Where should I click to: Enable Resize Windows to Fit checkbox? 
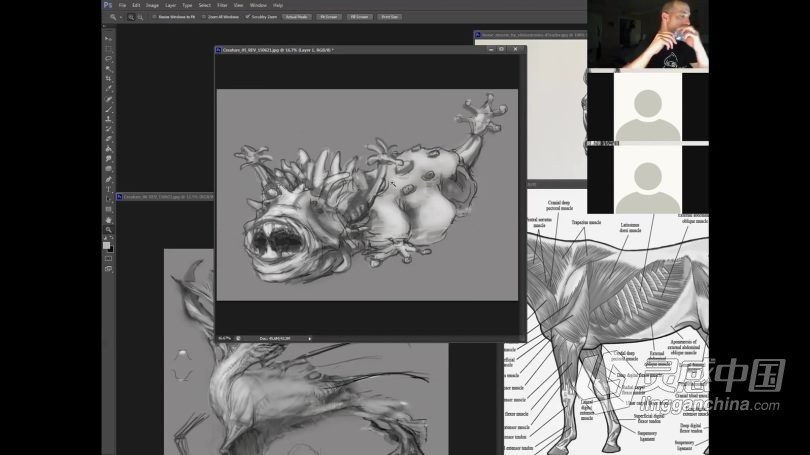[154, 17]
